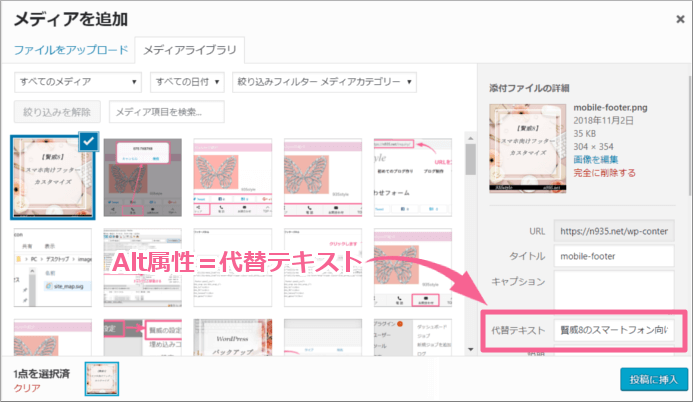
Task: Click the クリア link
Action: (x=27, y=388)
